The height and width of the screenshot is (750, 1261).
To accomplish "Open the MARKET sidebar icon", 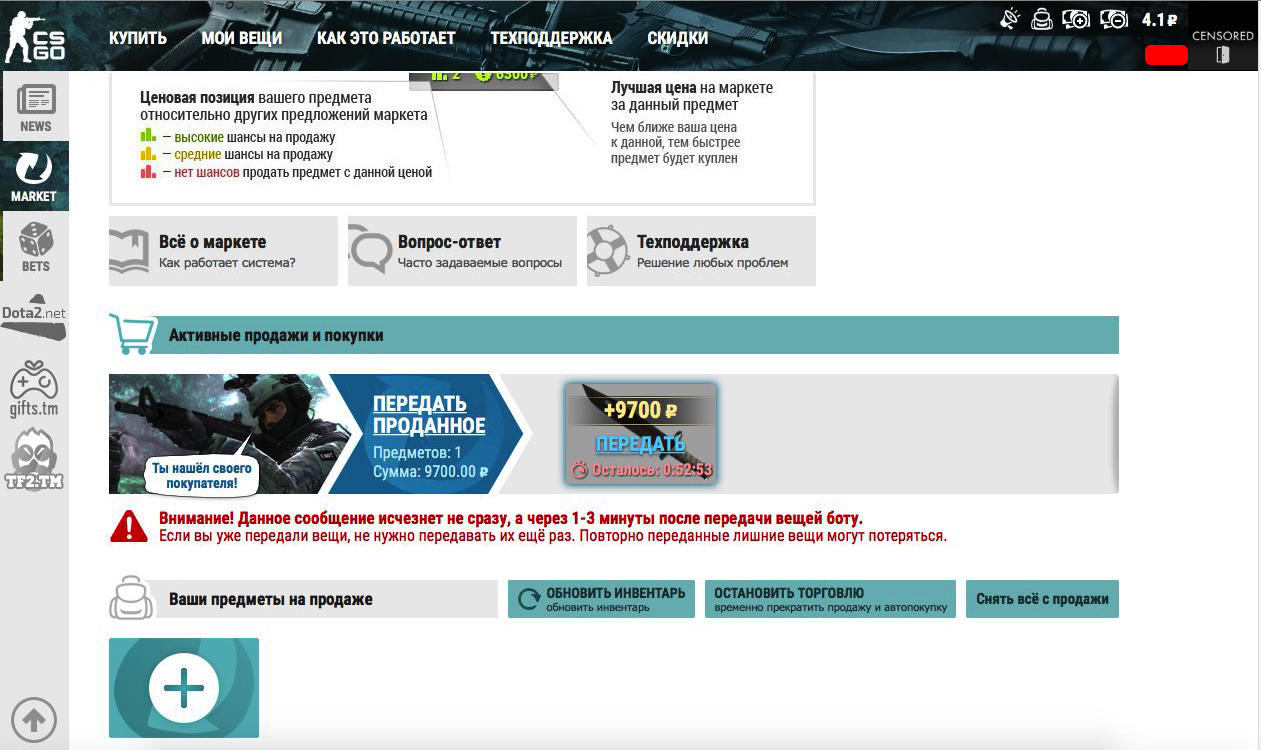I will tap(35, 176).
